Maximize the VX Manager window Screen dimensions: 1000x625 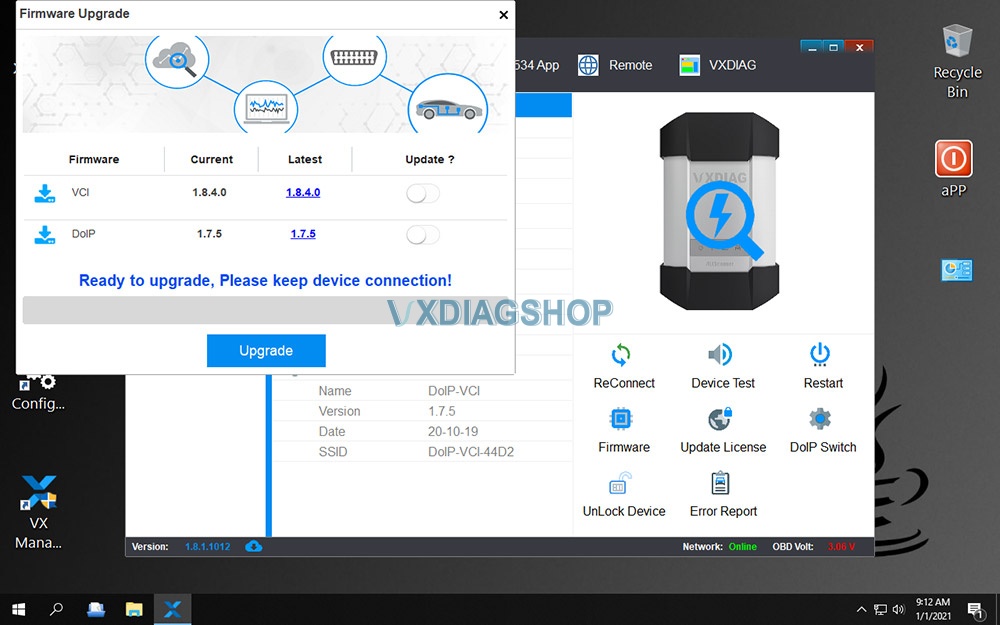pos(834,47)
